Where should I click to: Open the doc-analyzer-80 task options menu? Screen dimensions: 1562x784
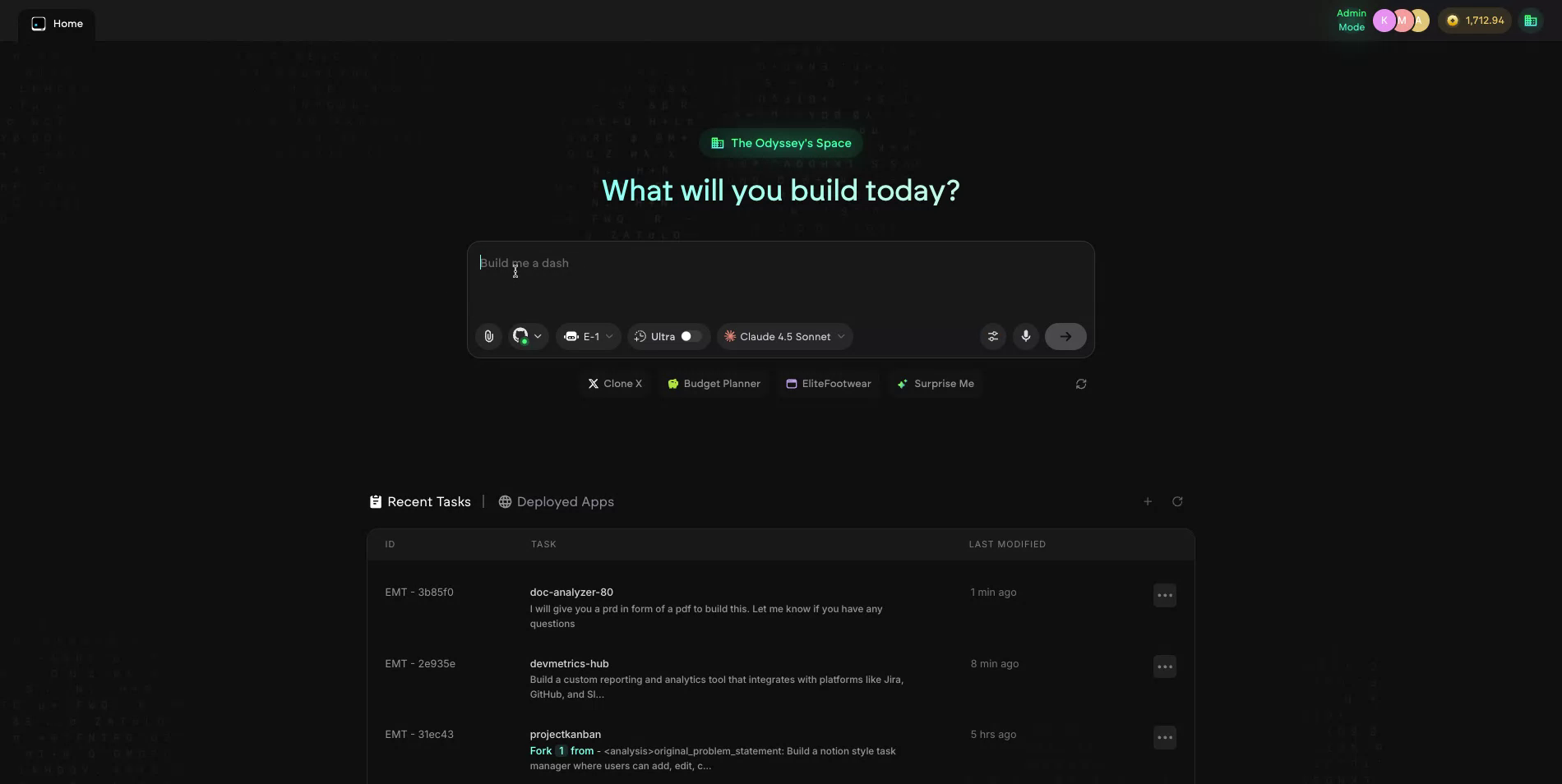click(1164, 594)
